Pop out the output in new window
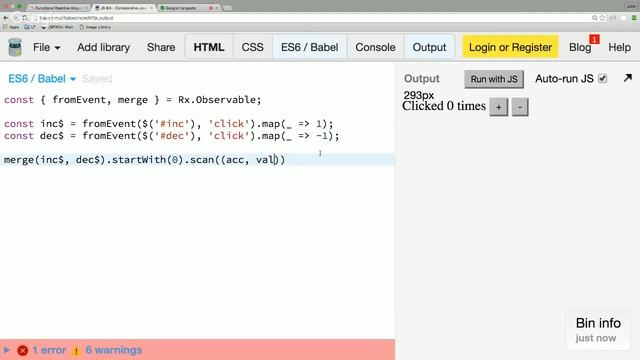 [x=628, y=78]
